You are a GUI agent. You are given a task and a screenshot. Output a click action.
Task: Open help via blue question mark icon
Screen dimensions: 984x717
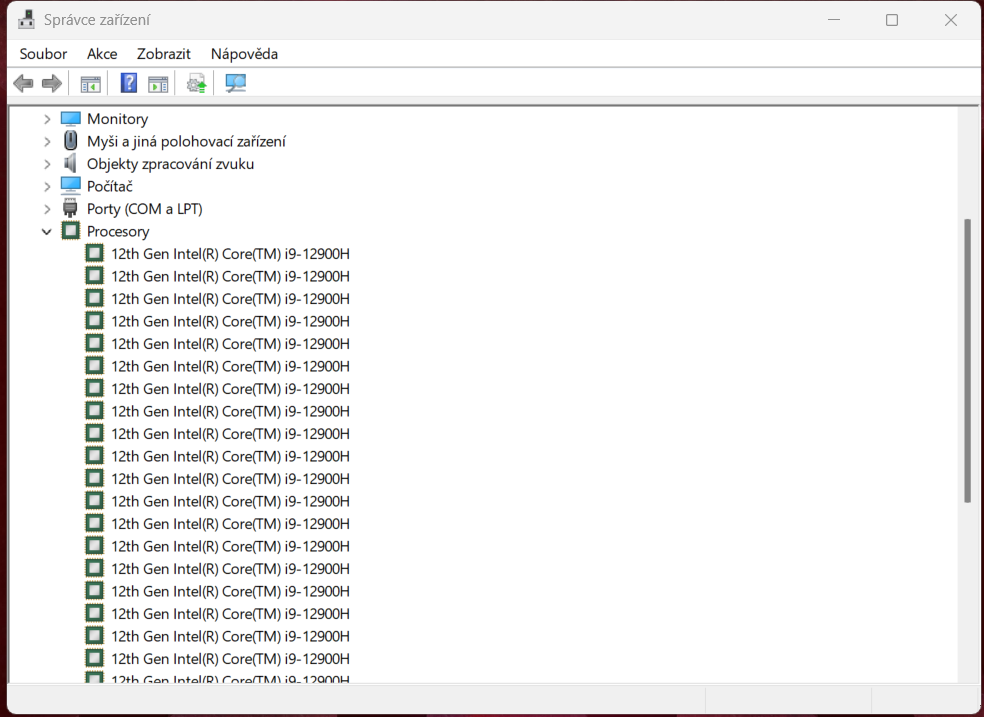[129, 84]
